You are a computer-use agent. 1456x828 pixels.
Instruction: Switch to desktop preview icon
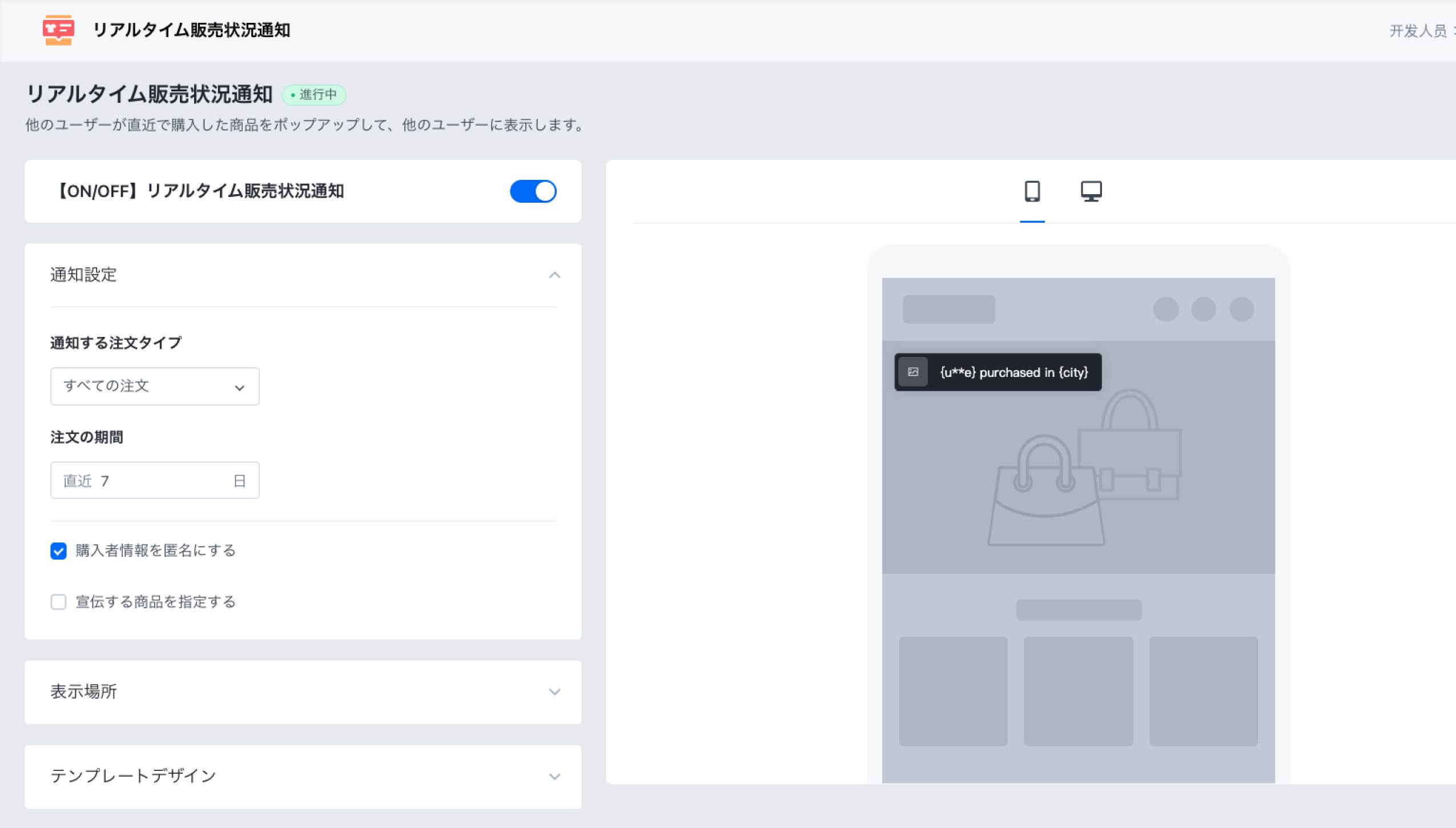(x=1091, y=191)
